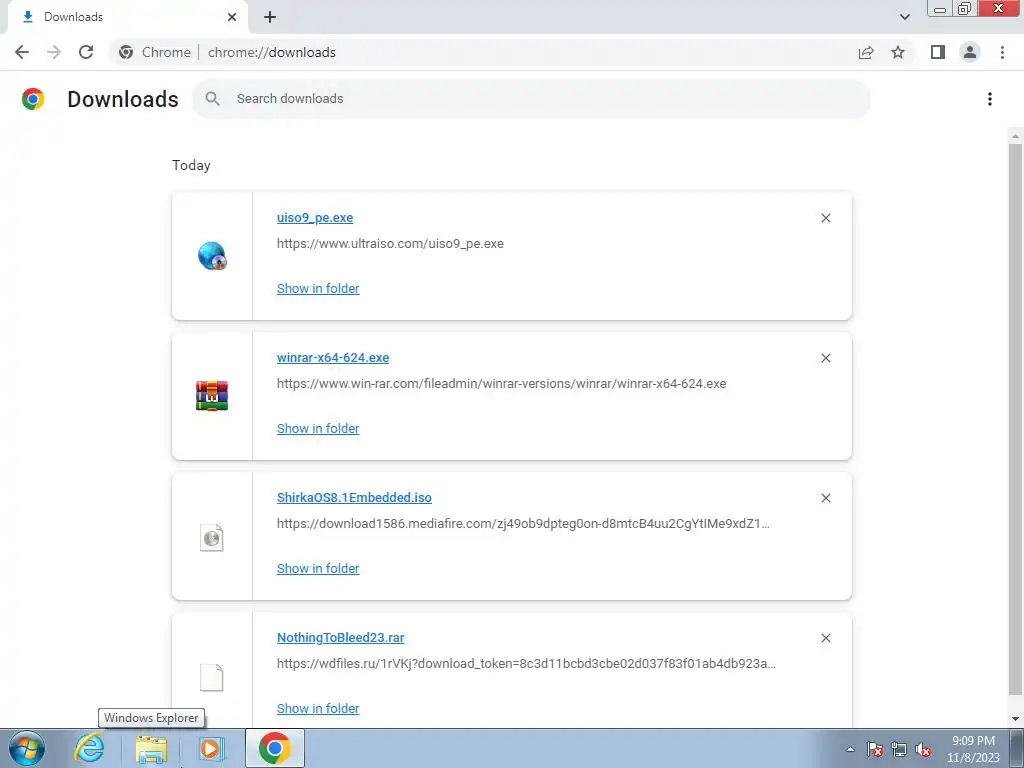1024x768 pixels.
Task: Remove NothingToBleed23.rar from the list
Action: click(825, 638)
